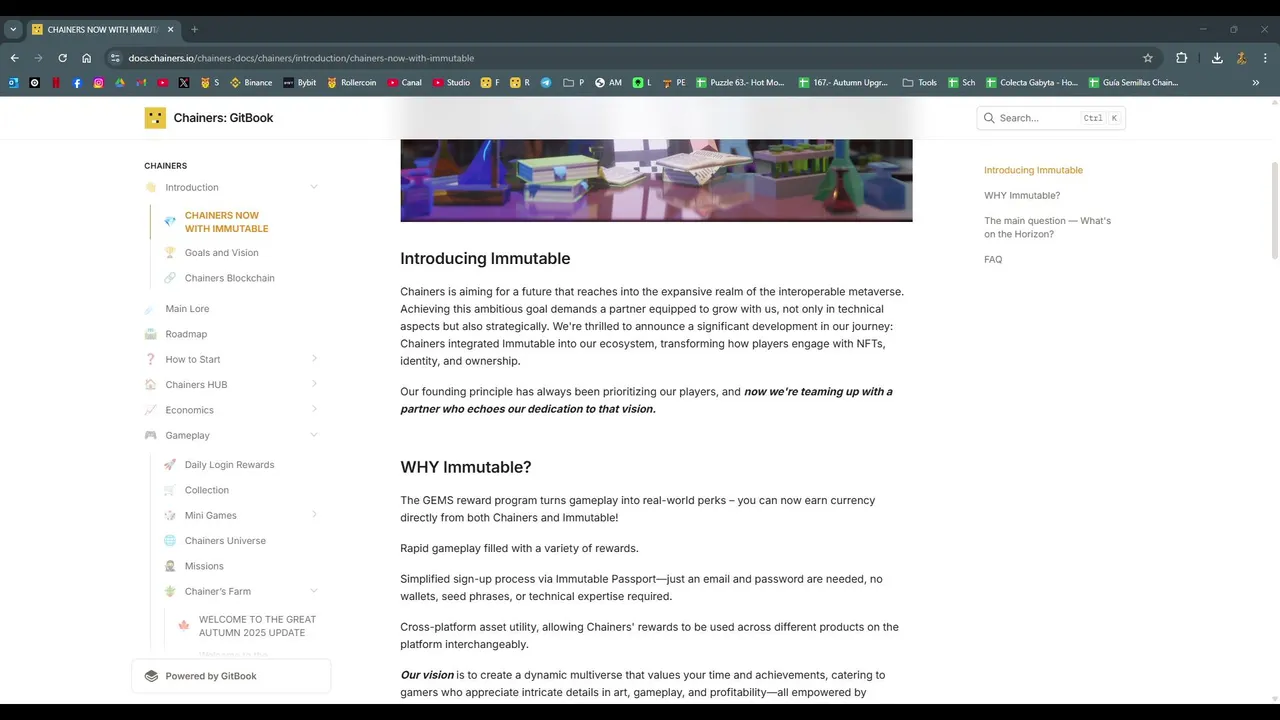Select the CHAINERS NOW WITH IMMUTABLE browser tab
Viewport: 1280px width, 720px height.
(x=103, y=29)
